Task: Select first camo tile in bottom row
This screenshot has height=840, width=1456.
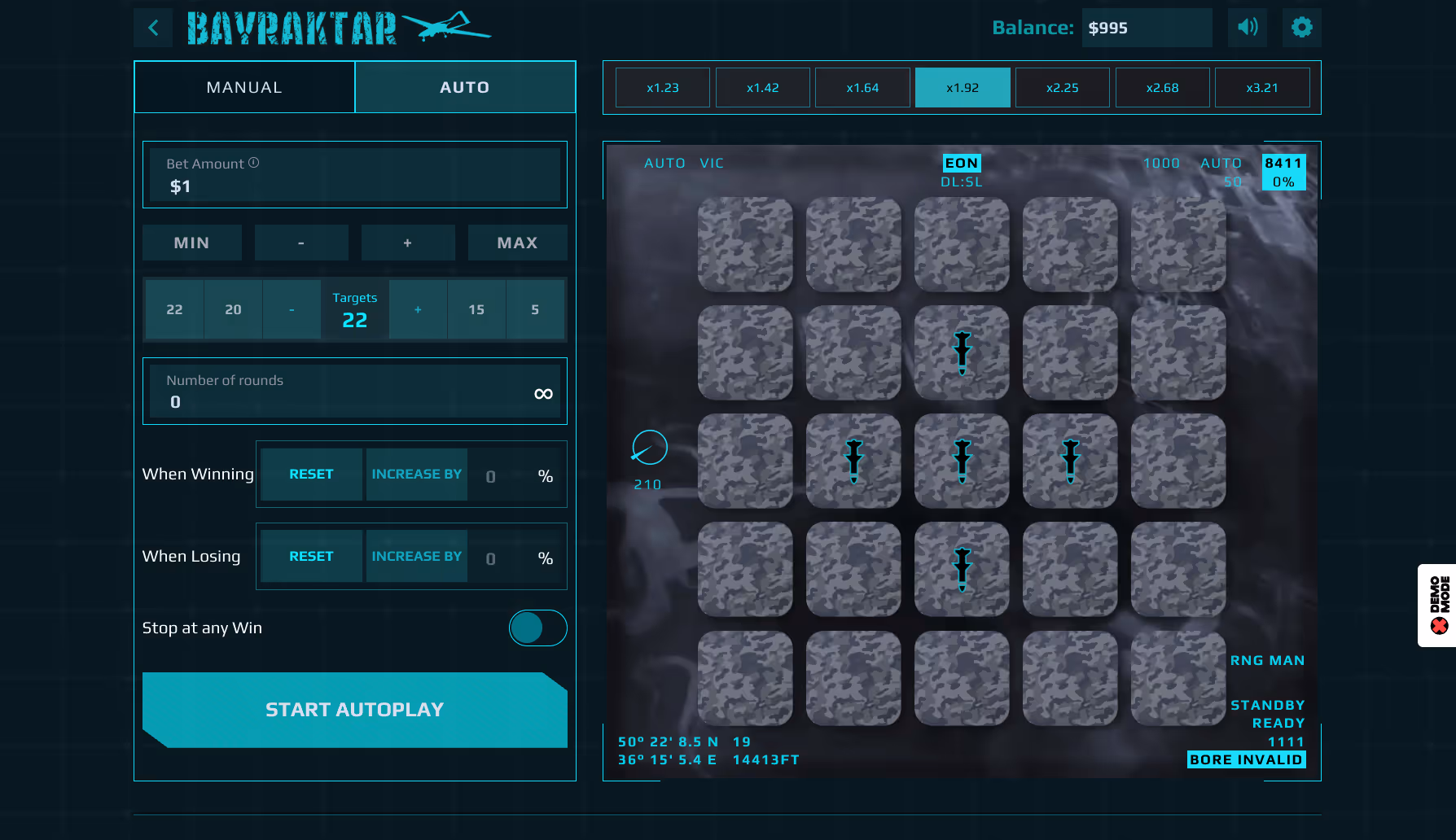Action: [x=745, y=678]
